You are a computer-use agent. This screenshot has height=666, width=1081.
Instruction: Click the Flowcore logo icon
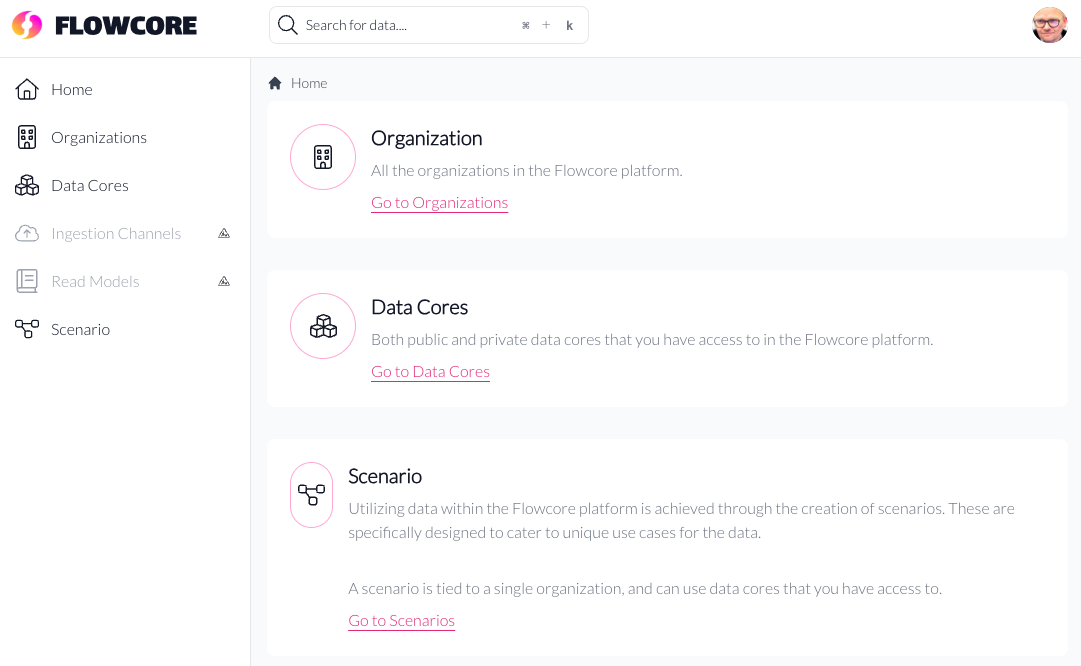coord(27,25)
